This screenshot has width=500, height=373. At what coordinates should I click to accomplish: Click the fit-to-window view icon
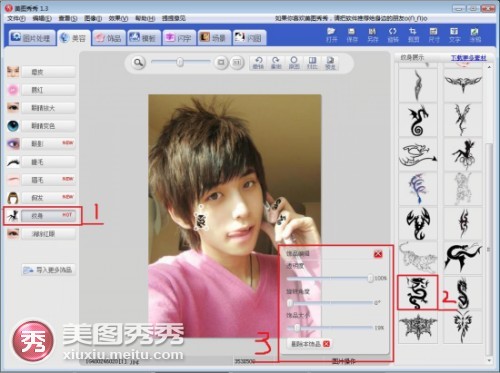pos(221,62)
